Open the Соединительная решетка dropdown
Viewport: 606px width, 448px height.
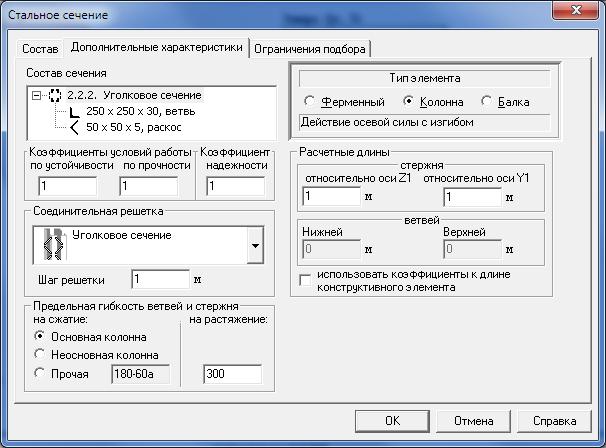254,244
